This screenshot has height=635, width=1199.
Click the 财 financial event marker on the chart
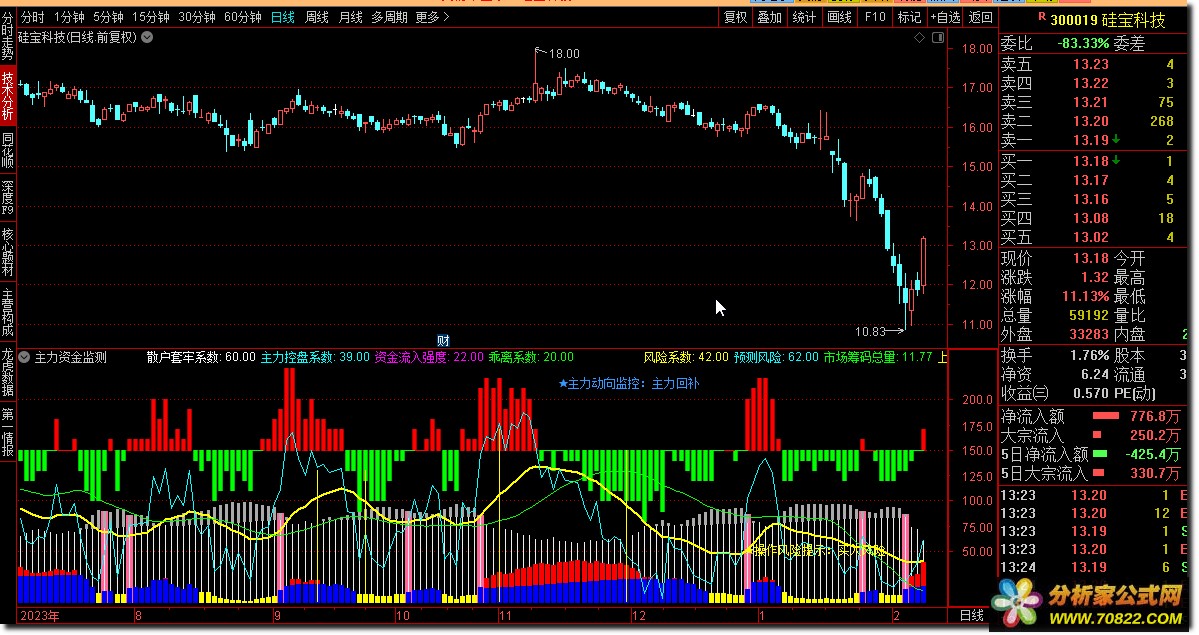[x=443, y=340]
